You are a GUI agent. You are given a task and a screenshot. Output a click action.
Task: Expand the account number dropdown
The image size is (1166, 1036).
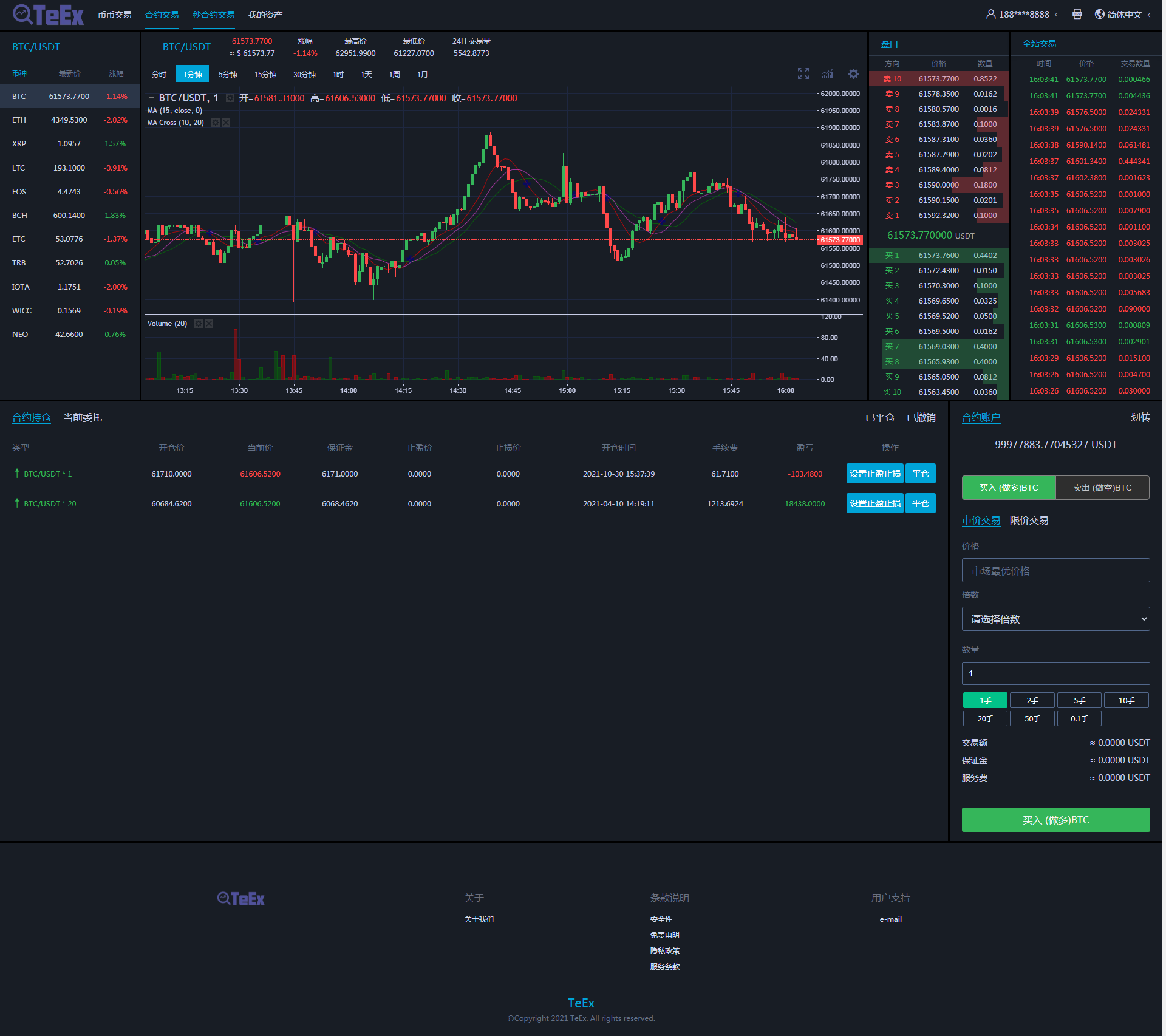click(1057, 14)
